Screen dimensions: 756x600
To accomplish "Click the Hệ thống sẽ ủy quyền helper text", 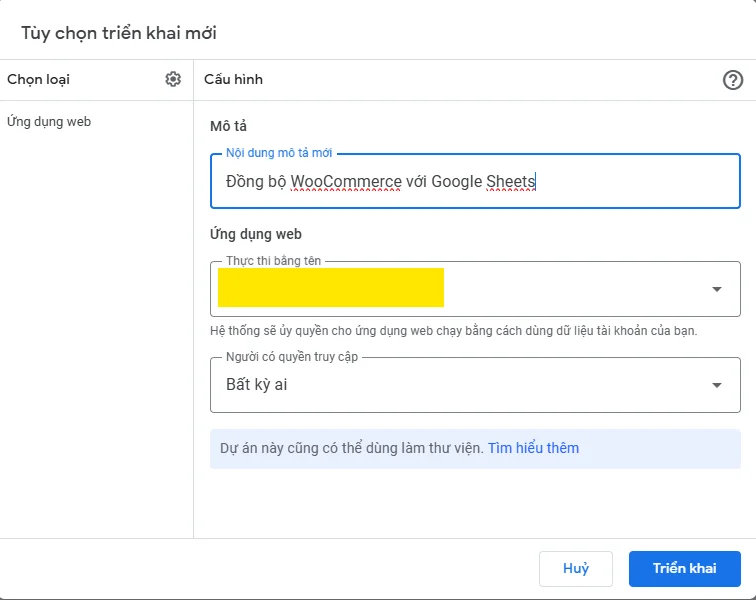I will tap(454, 331).
